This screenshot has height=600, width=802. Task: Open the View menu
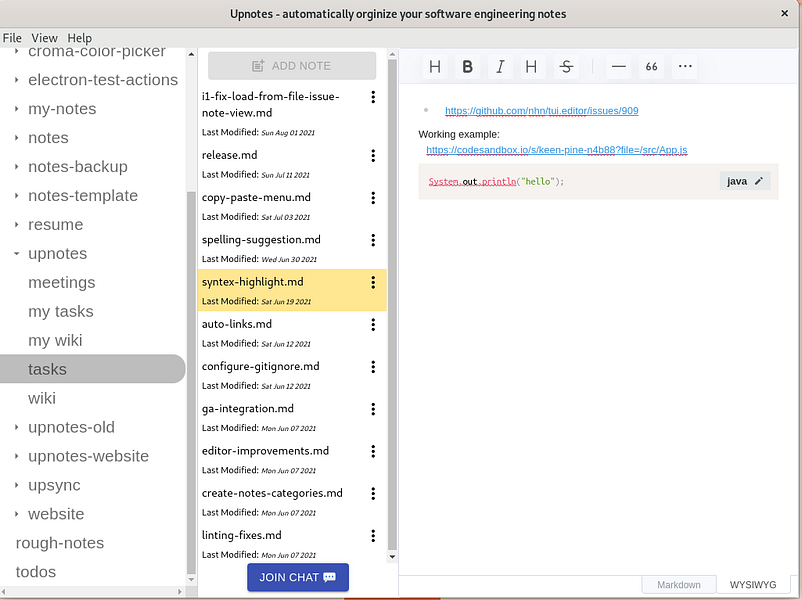(x=44, y=38)
